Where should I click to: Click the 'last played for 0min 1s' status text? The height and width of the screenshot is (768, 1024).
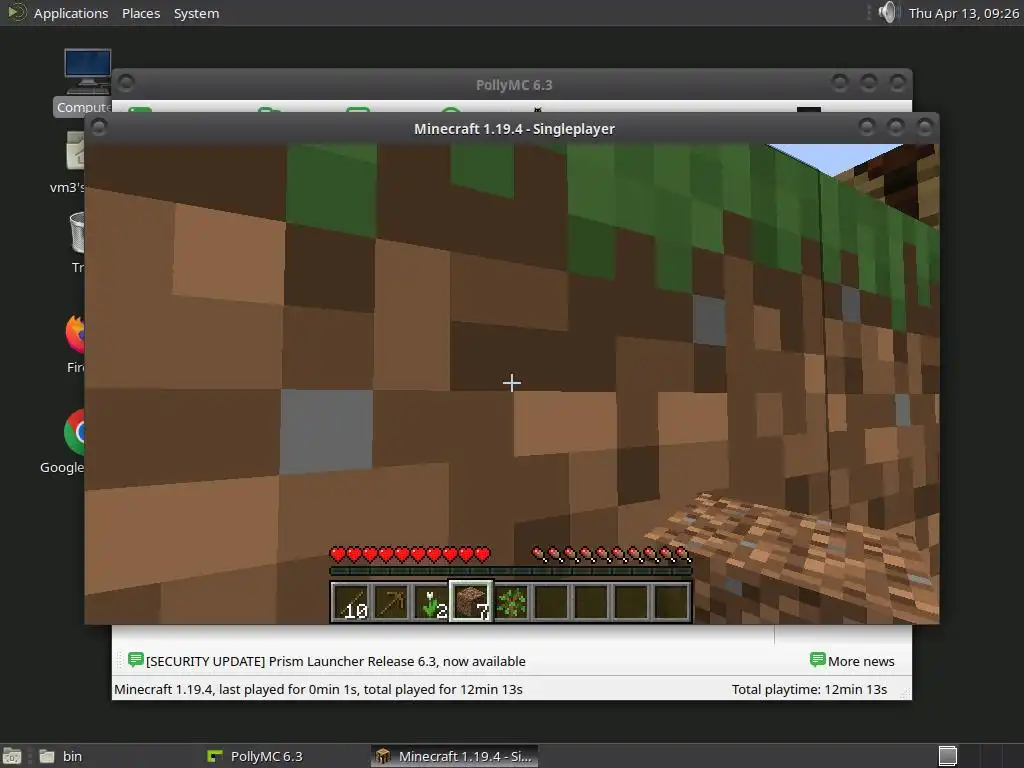[287, 689]
